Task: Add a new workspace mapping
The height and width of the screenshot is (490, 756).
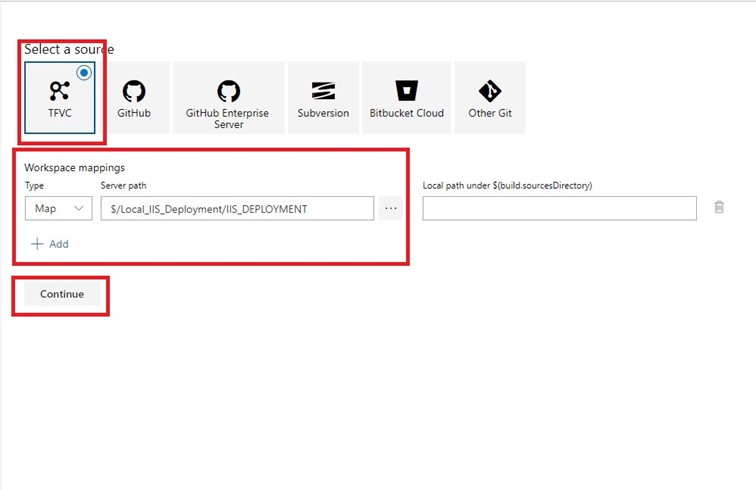Action: (x=50, y=244)
